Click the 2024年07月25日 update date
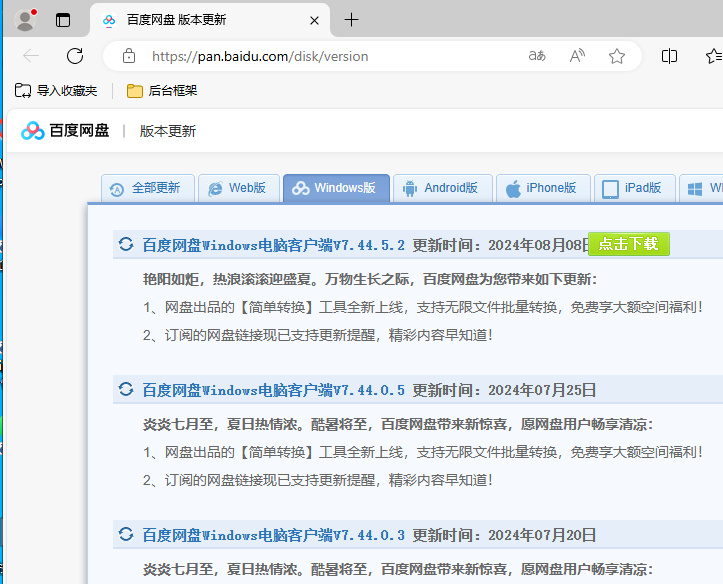 (542, 390)
